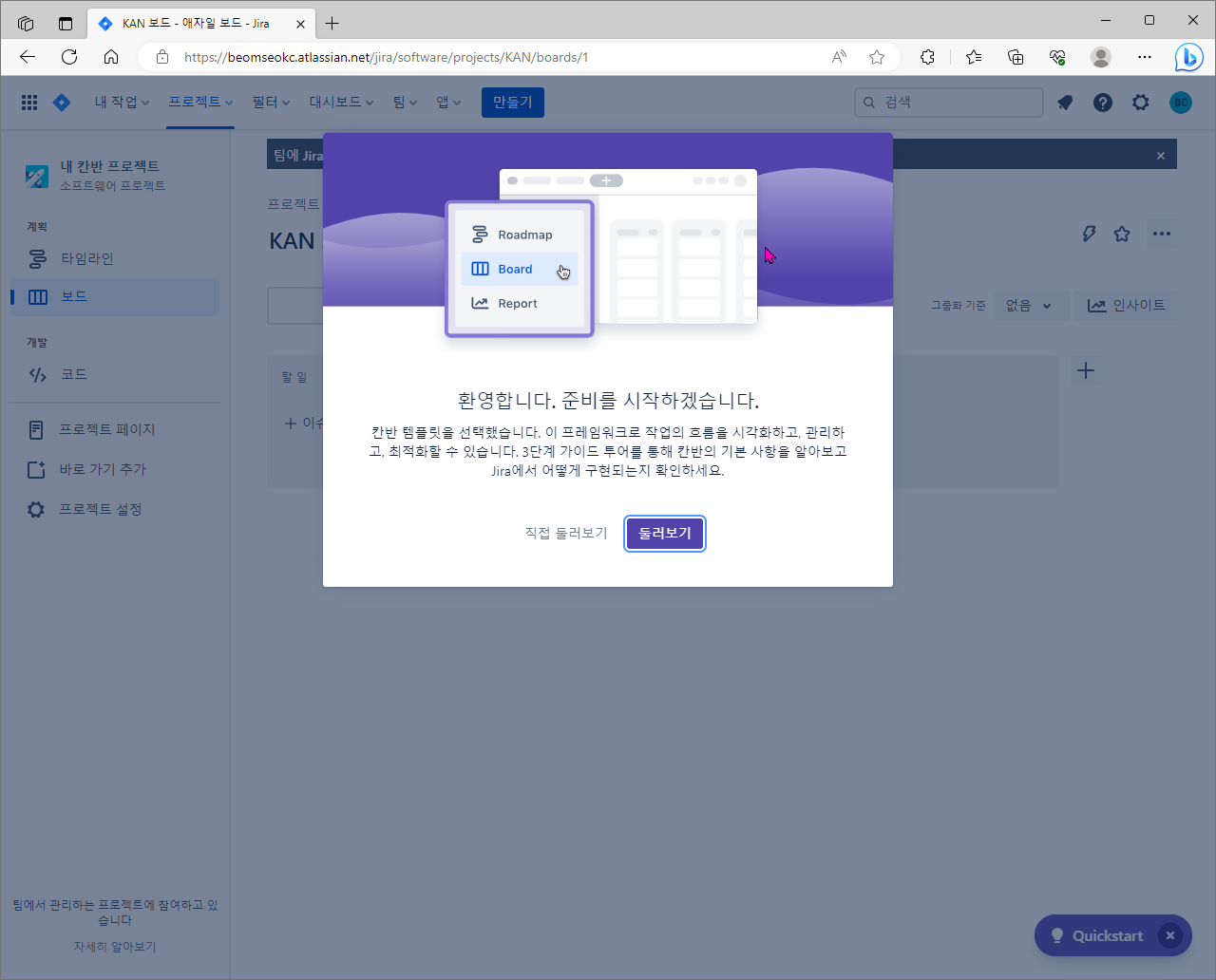Image resolution: width=1216 pixels, height=980 pixels.
Task: Open 프로젝트 설정 in the sidebar
Action: 115,510
